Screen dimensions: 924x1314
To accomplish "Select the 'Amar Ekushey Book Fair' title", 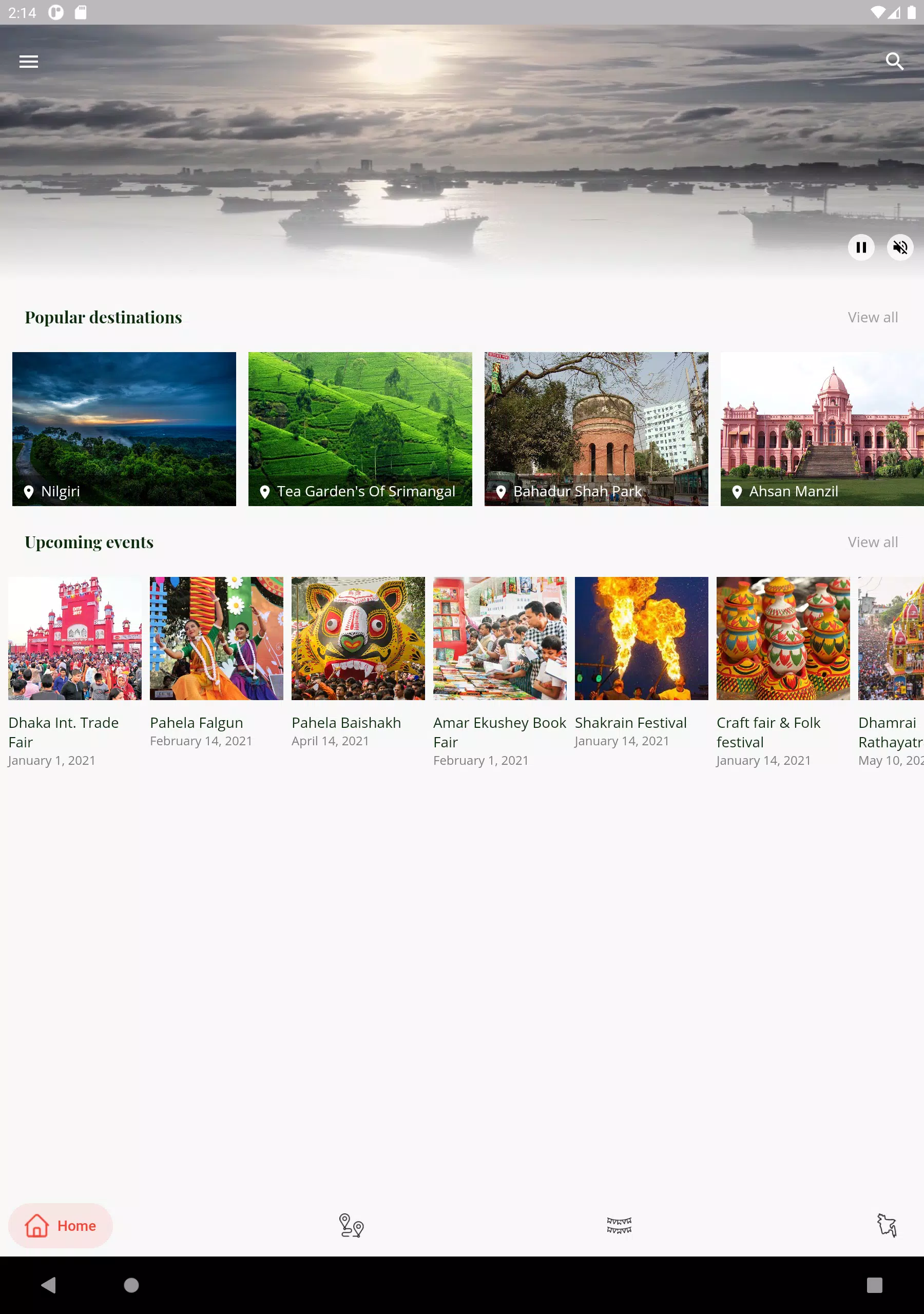I will [500, 732].
